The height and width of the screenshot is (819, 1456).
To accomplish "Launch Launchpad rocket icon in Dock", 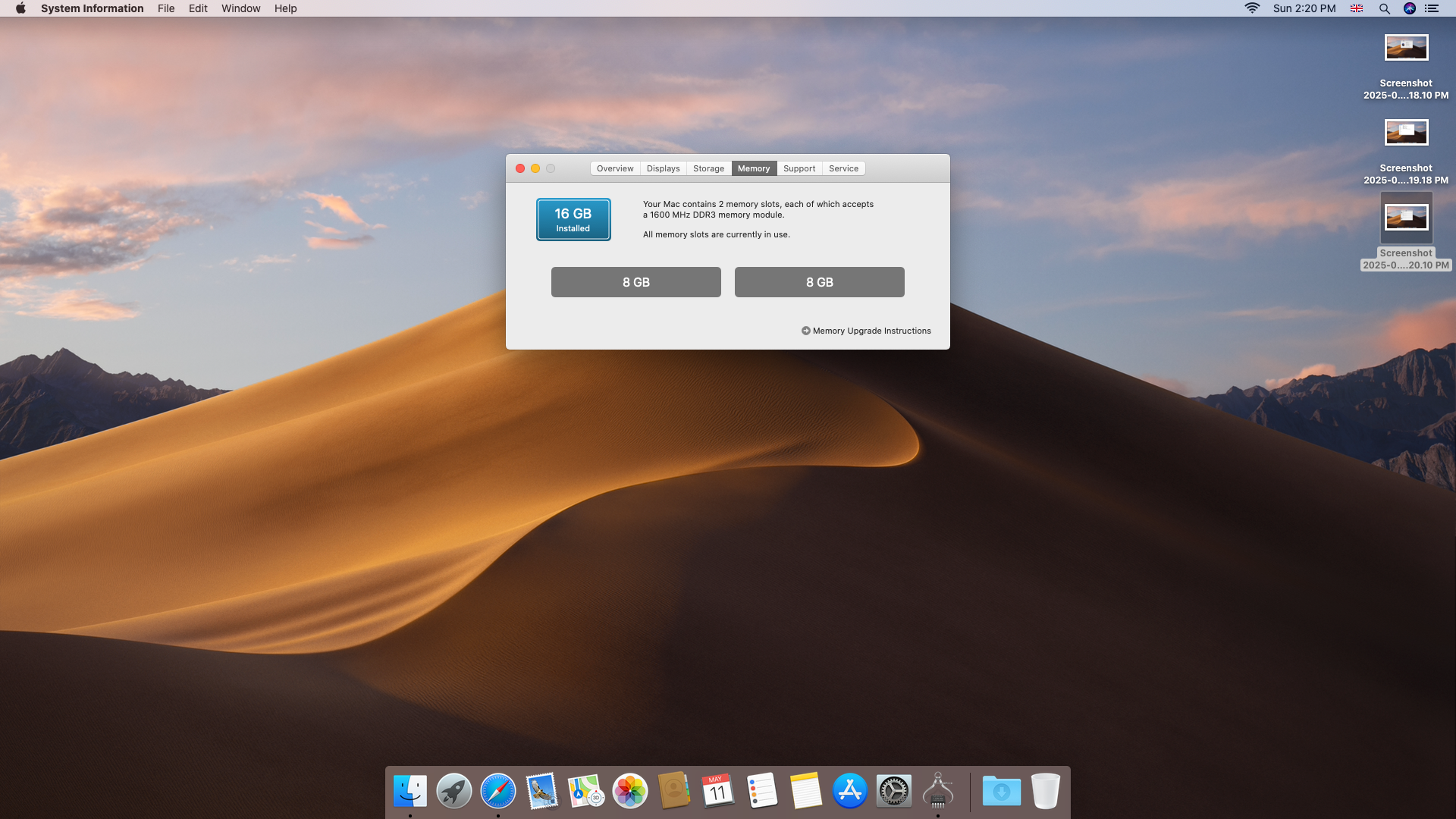I will [454, 791].
